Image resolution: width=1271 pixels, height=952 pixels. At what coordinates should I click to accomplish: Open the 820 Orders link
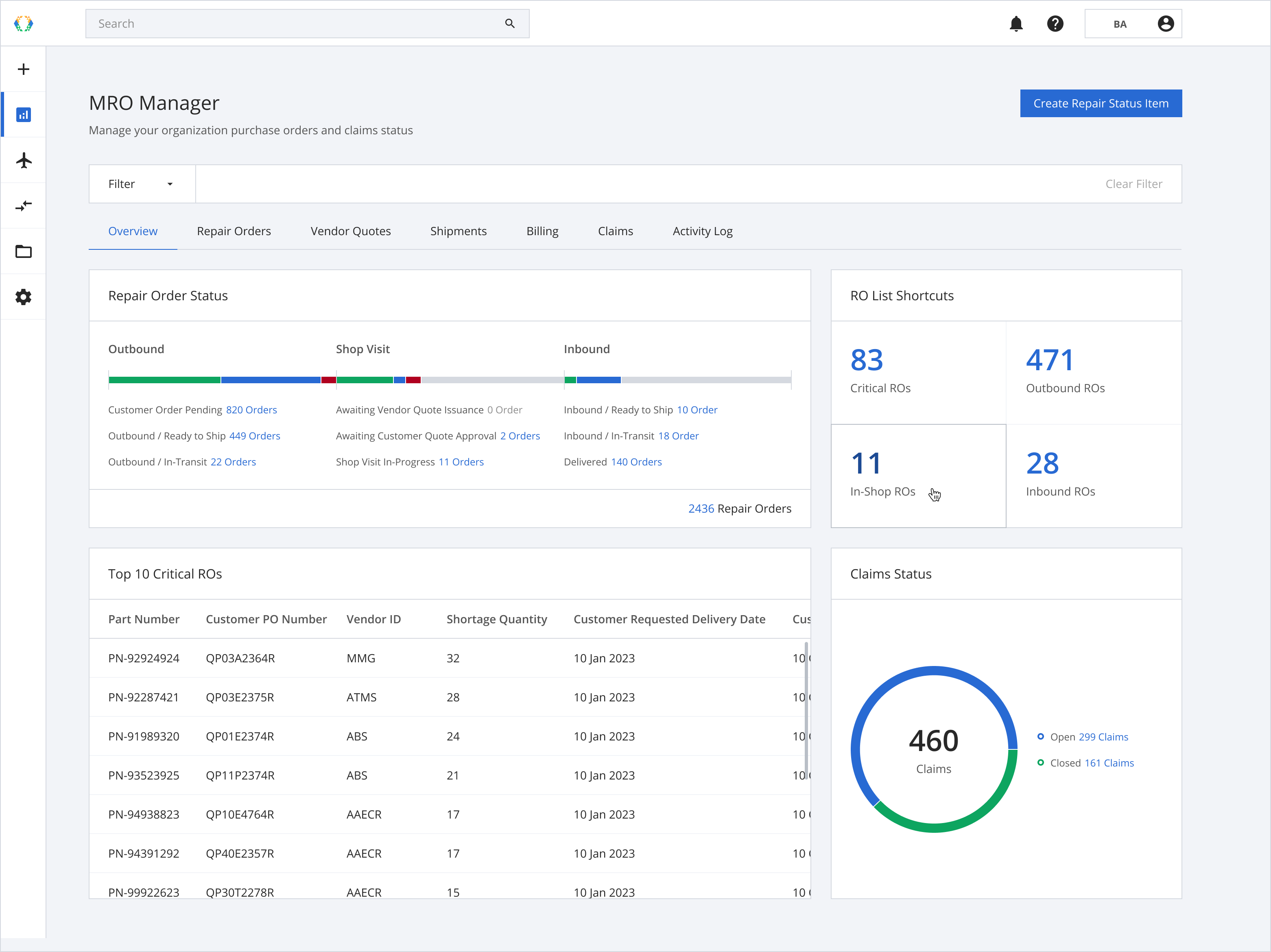tap(251, 410)
